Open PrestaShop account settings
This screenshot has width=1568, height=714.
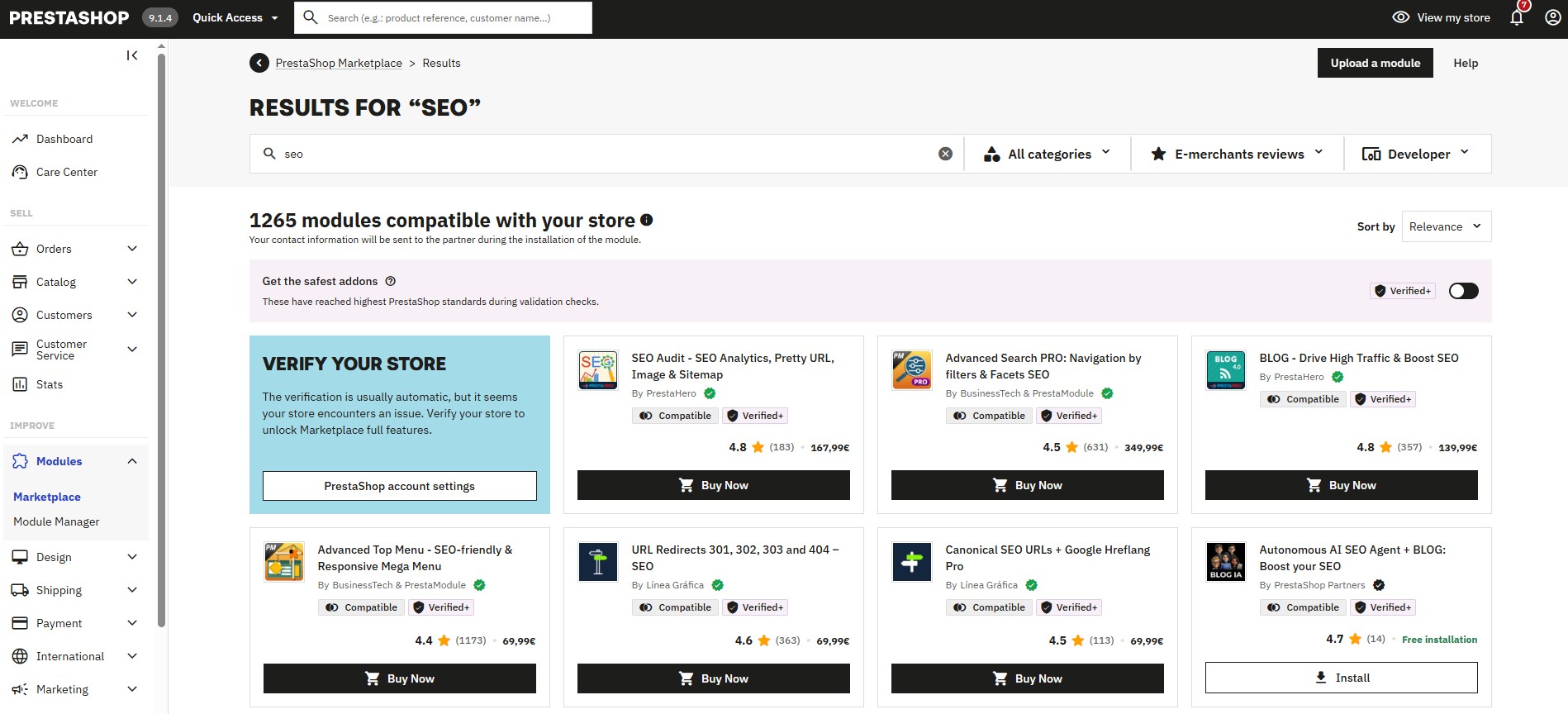pyautogui.click(x=400, y=486)
